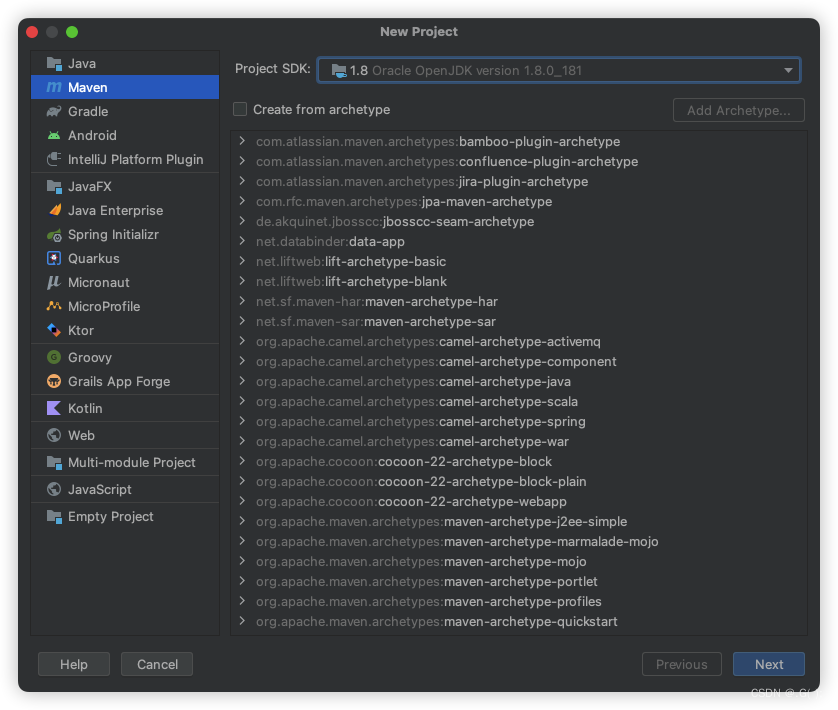Viewport: 838px width, 710px height.
Task: Click the Kotlin K icon
Action: 54,408
